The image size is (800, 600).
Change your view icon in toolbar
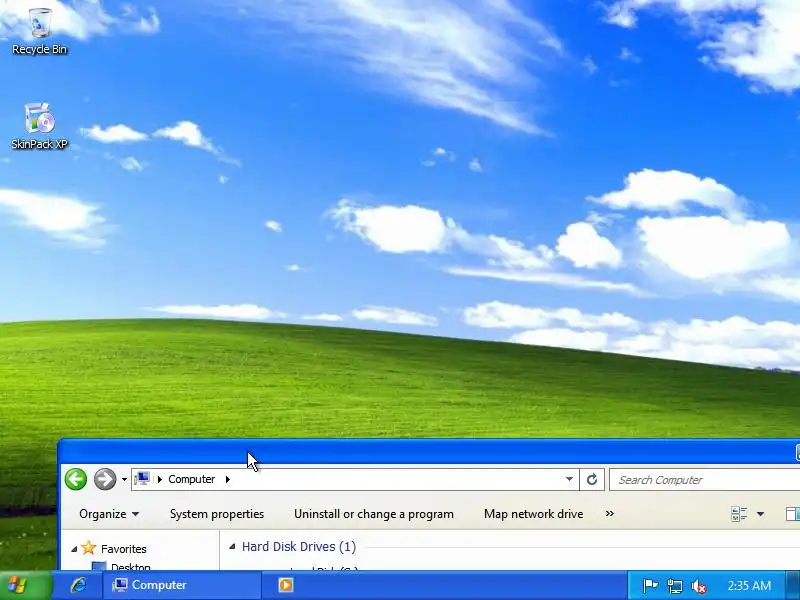click(x=739, y=514)
